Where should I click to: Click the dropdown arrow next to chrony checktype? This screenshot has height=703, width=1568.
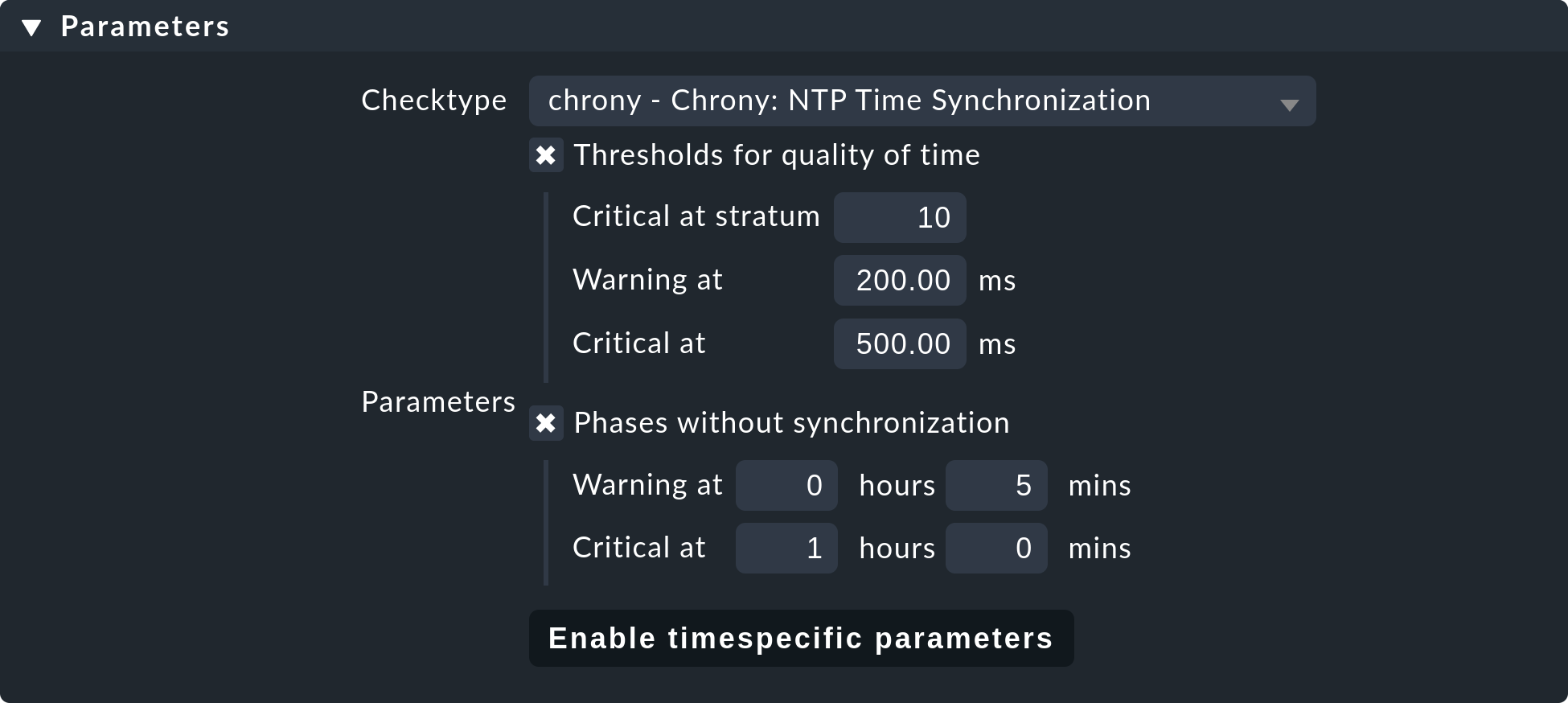point(1291,103)
